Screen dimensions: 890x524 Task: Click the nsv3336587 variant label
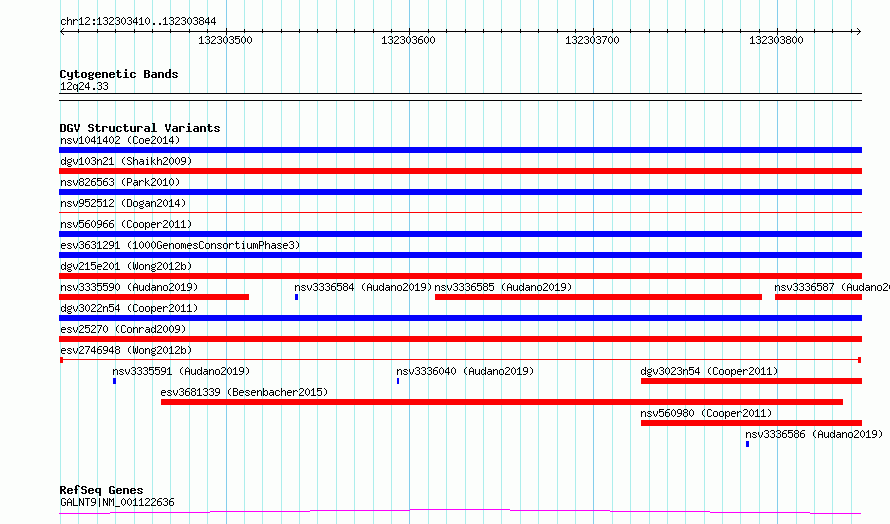[832, 287]
